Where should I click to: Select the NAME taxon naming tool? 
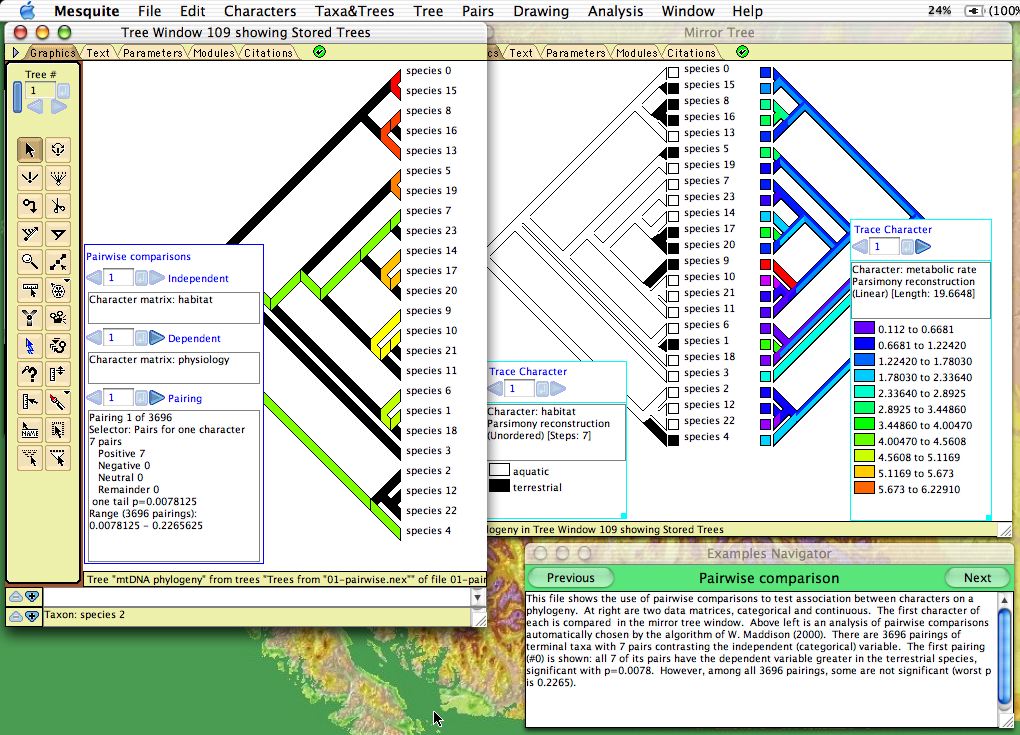click(30, 430)
